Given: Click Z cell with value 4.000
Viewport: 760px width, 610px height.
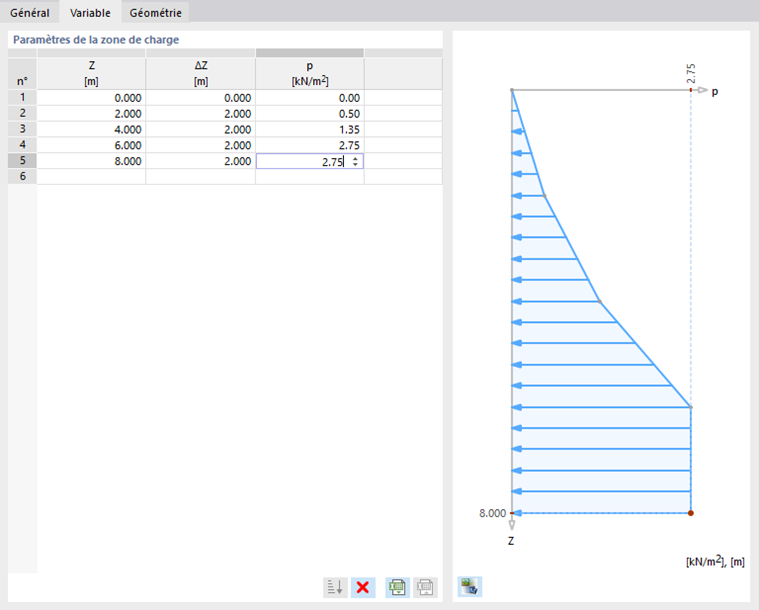Looking at the screenshot, I should pyautogui.click(x=92, y=129).
